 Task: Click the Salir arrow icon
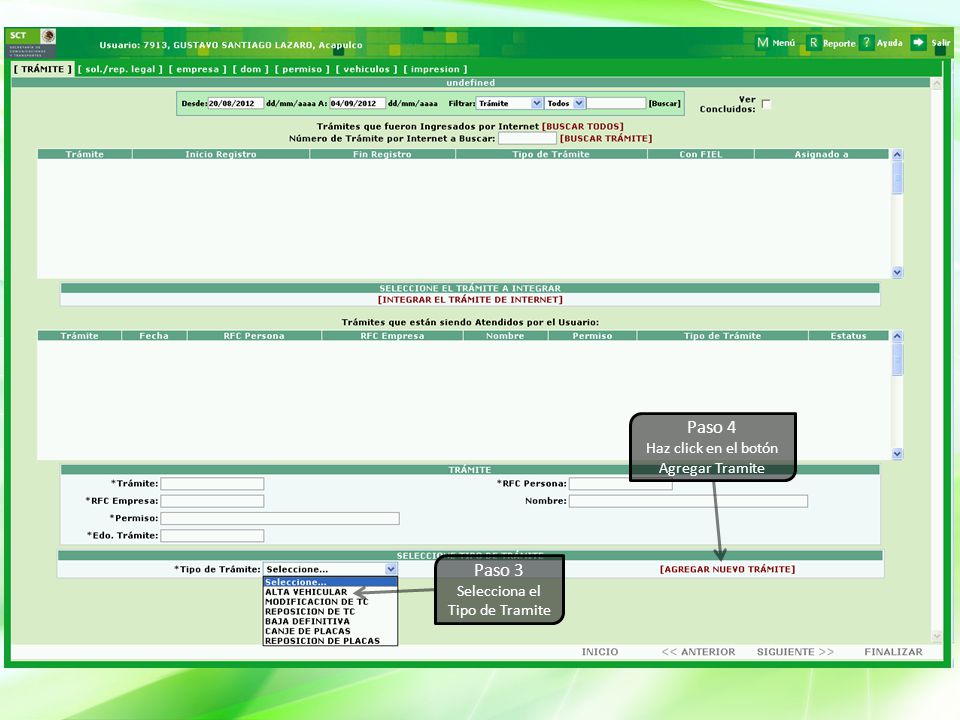[x=918, y=42]
